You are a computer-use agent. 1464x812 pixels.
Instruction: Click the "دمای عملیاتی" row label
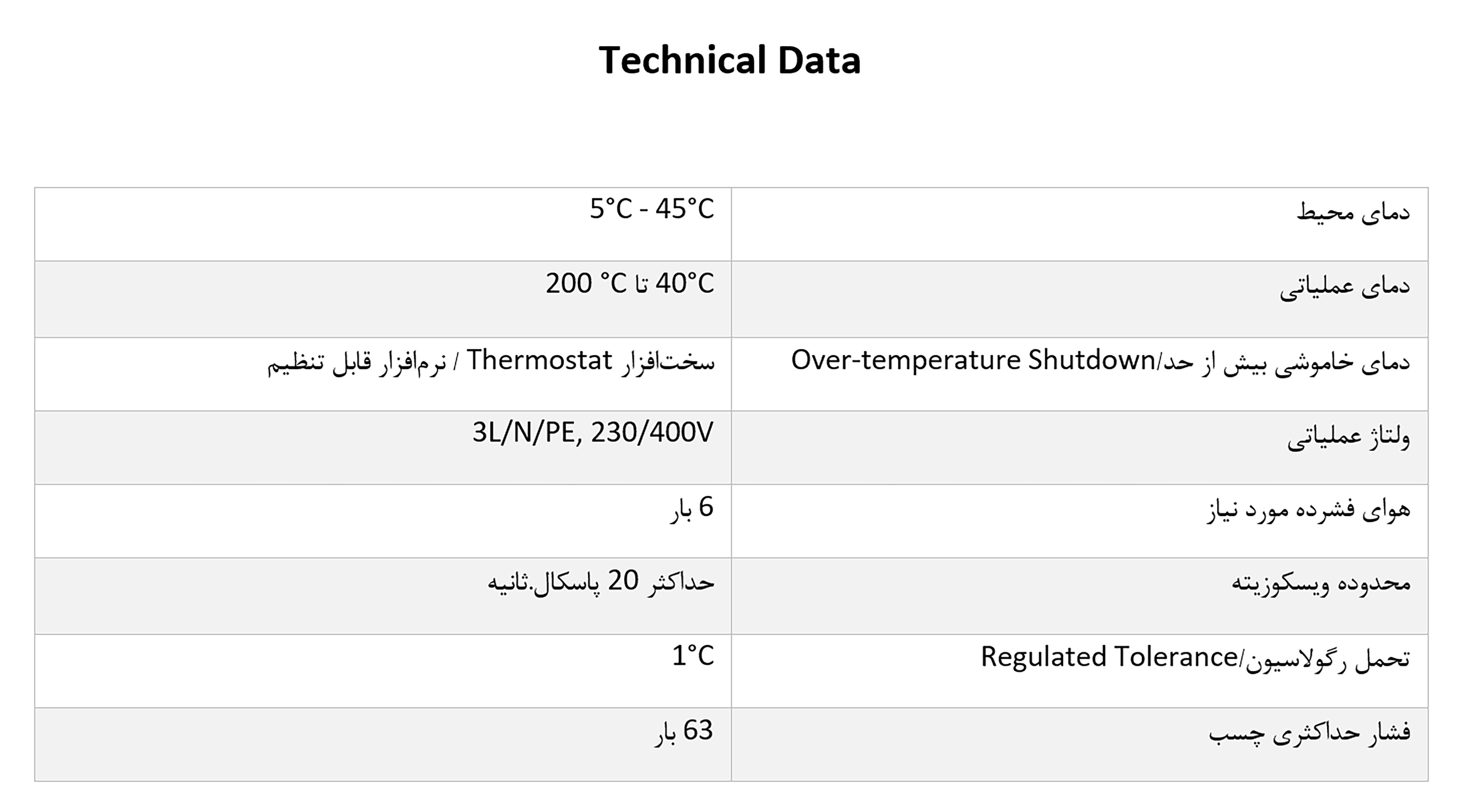coord(1345,286)
